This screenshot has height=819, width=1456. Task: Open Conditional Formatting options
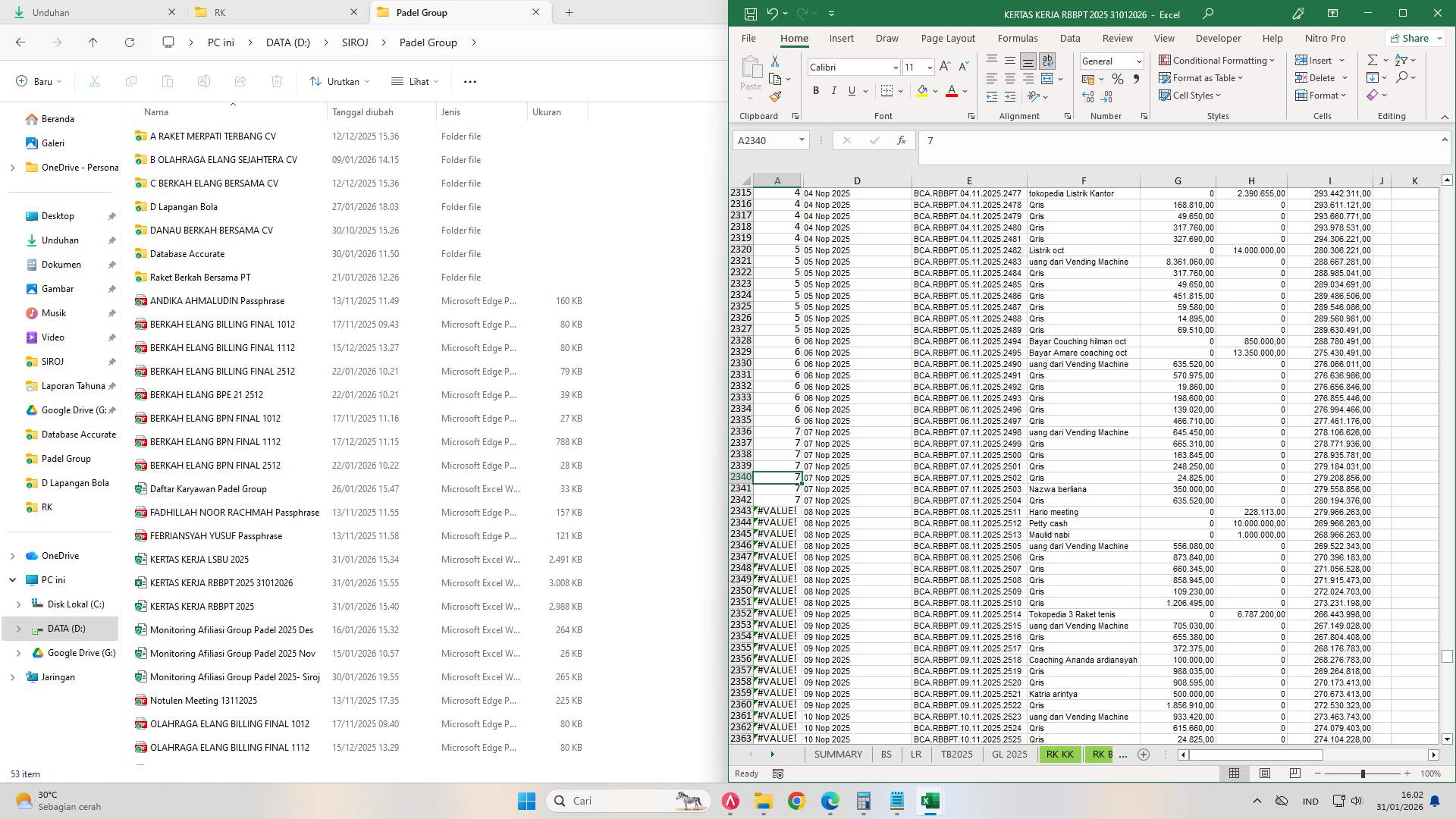click(x=1218, y=60)
